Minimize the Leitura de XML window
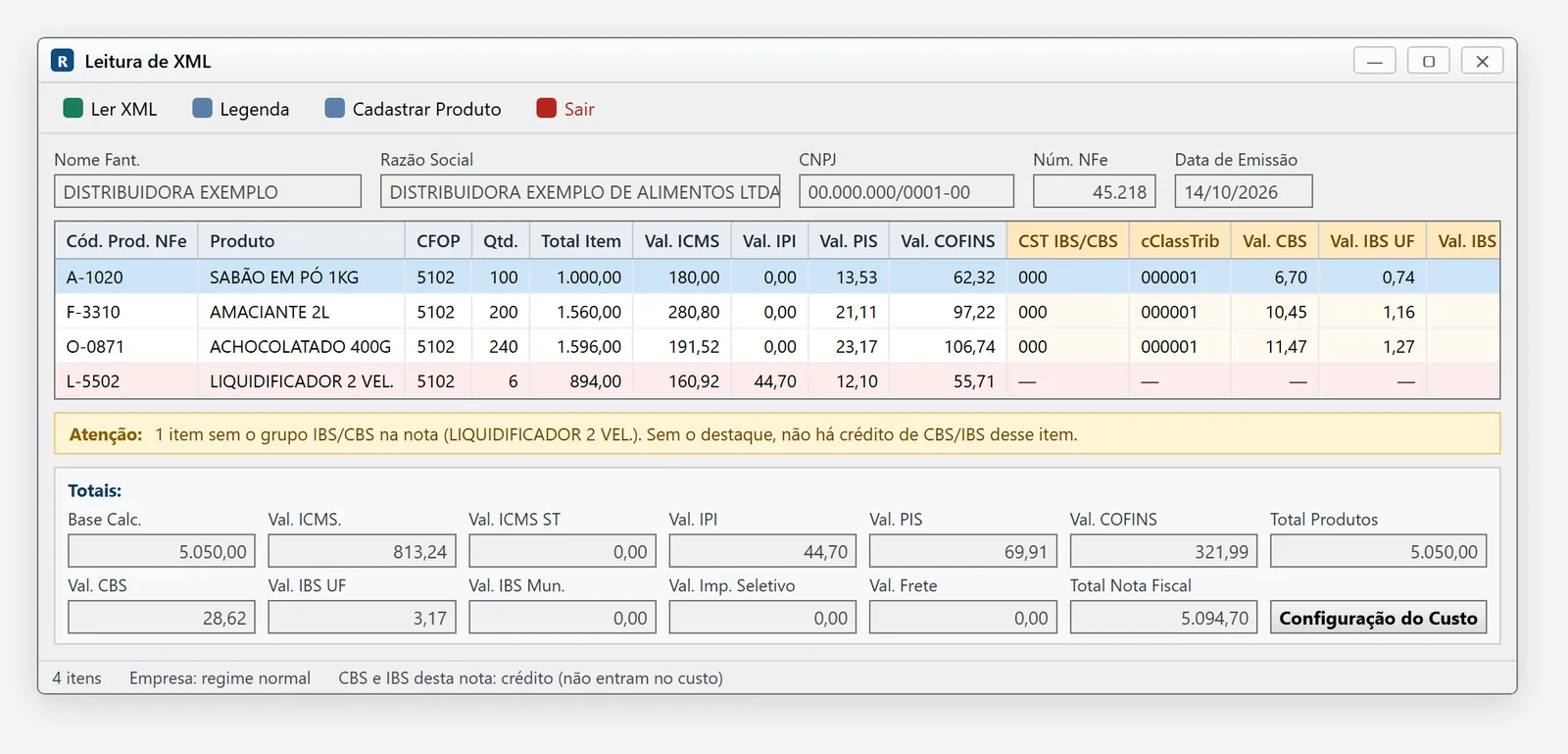Screen dimensions: 1568x754 tap(1374, 61)
